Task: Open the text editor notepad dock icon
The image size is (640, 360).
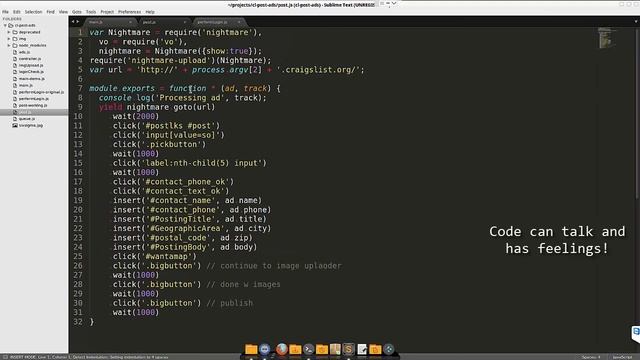Action: (362, 349)
